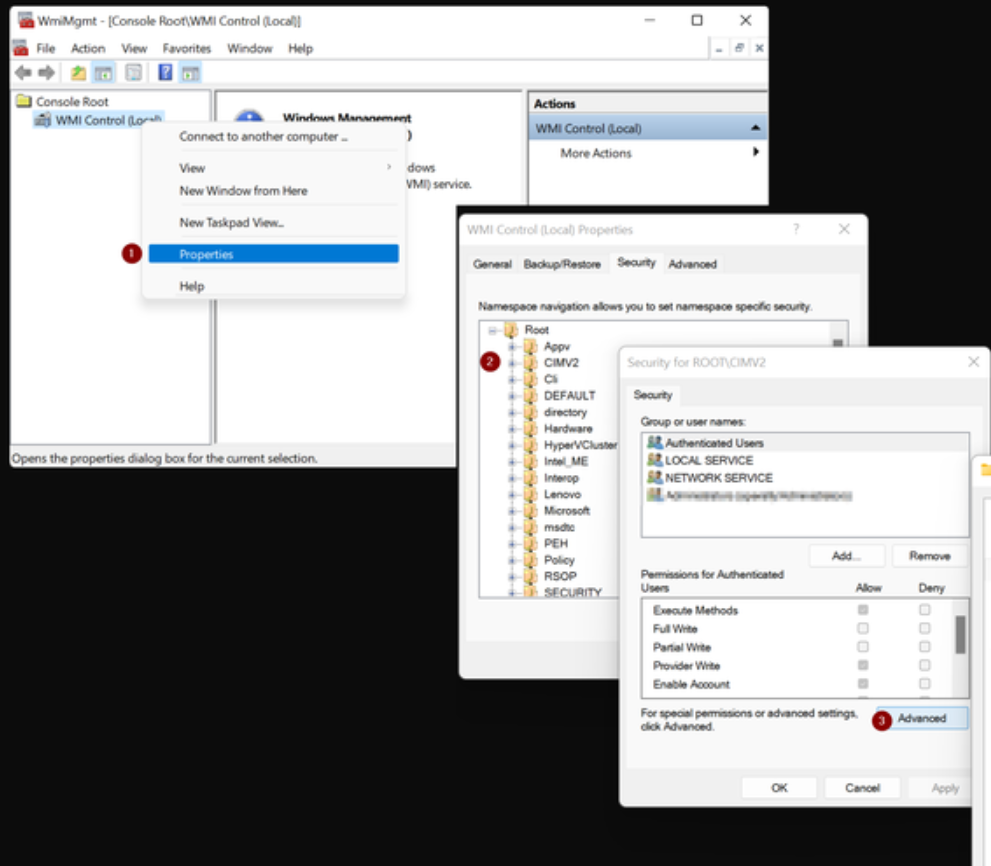991x866 pixels.
Task: Toggle the Allow checkbox for Provider Write
Action: pyautogui.click(x=863, y=665)
